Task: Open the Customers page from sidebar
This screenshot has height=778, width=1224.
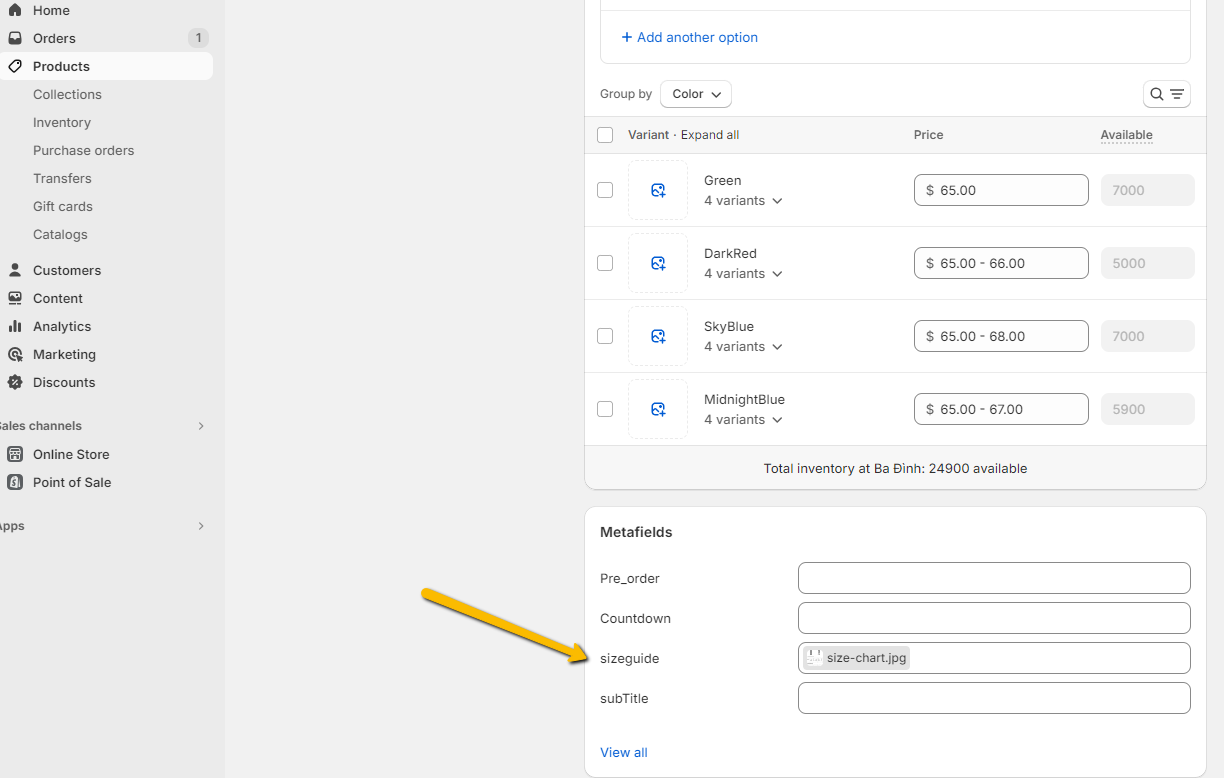Action: (x=66, y=270)
